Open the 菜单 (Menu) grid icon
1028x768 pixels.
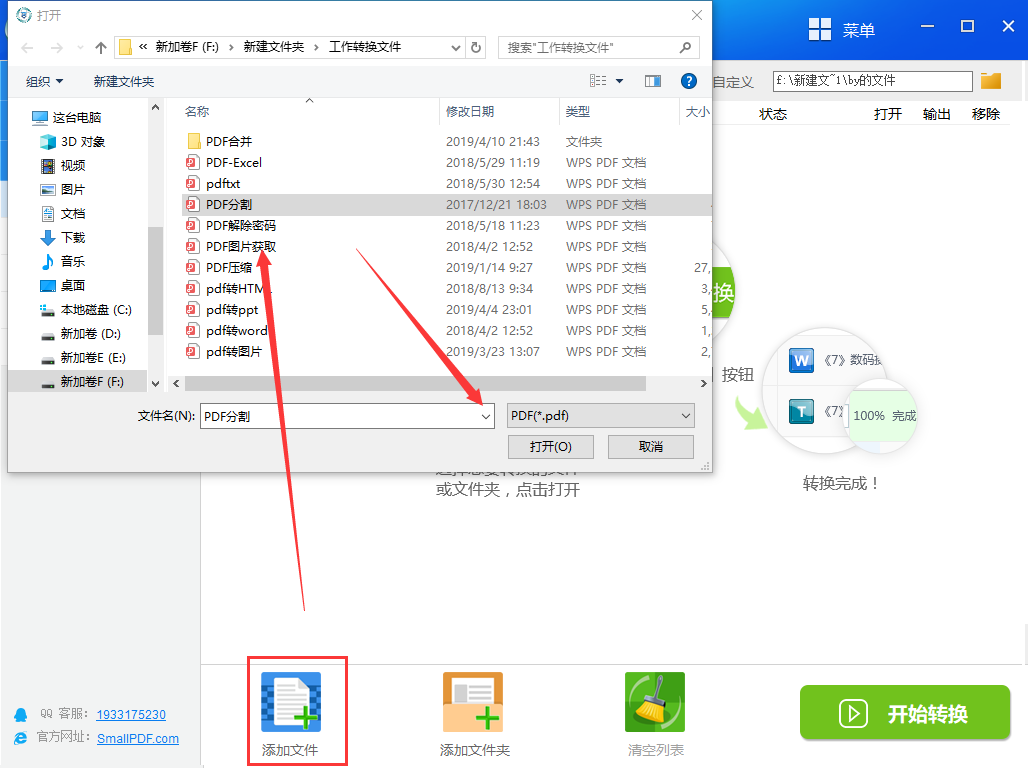820,30
